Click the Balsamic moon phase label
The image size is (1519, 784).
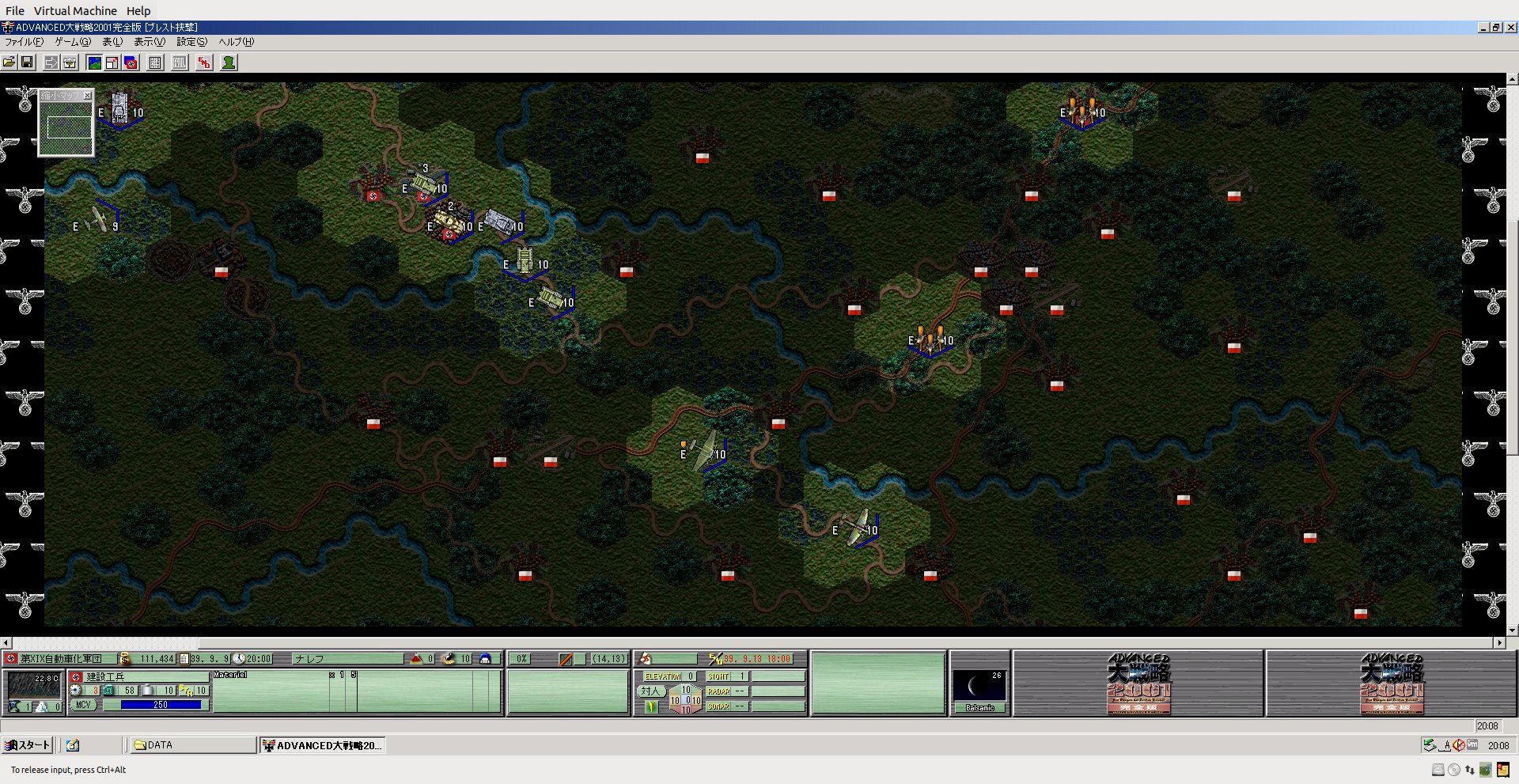[979, 708]
